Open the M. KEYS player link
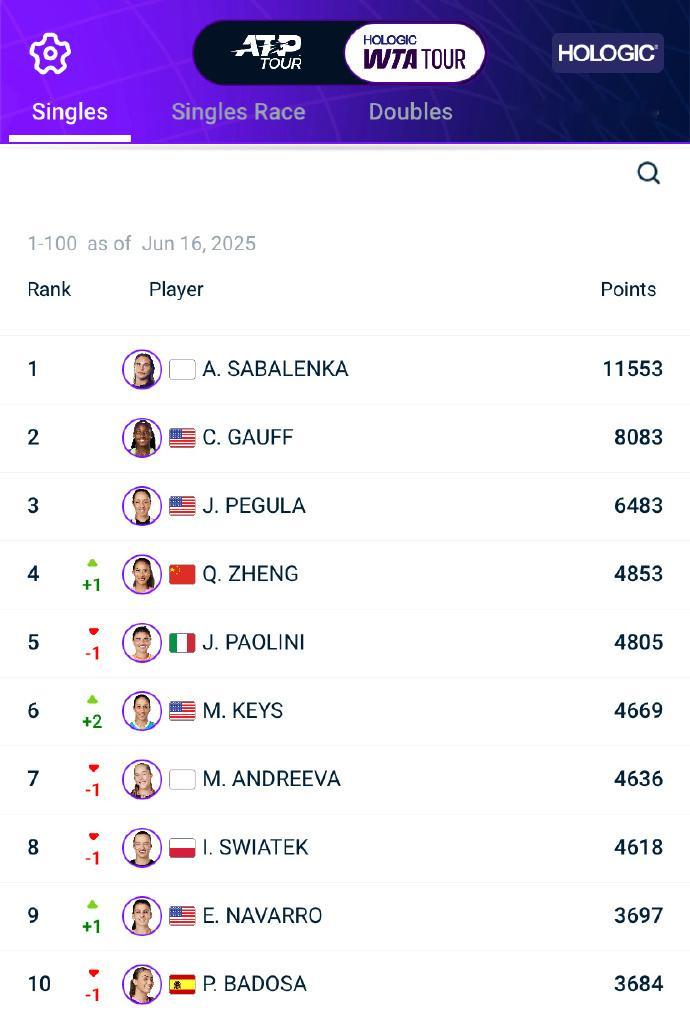 coord(243,710)
